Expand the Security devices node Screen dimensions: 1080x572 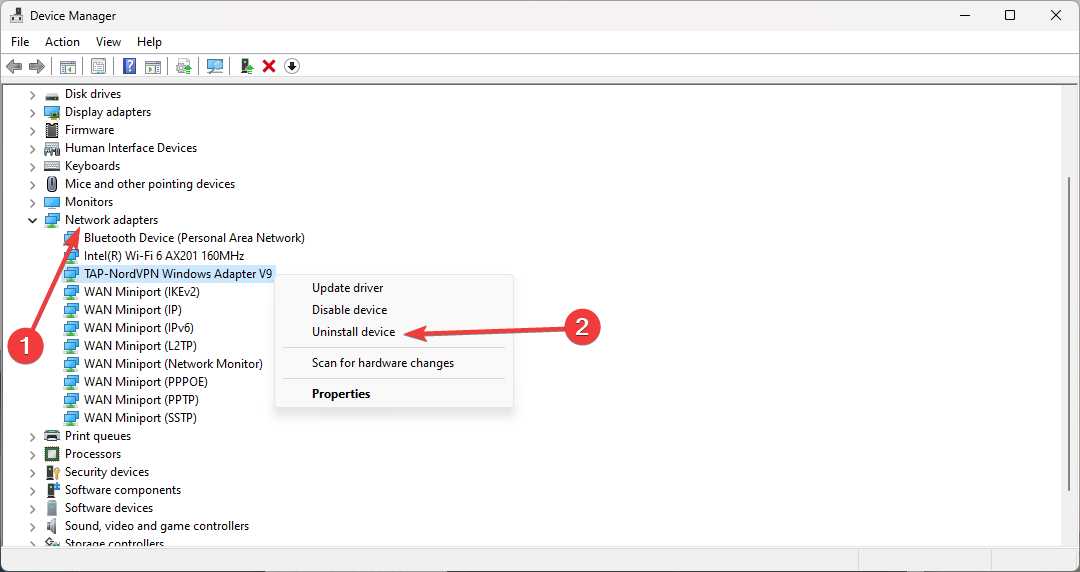click(32, 472)
